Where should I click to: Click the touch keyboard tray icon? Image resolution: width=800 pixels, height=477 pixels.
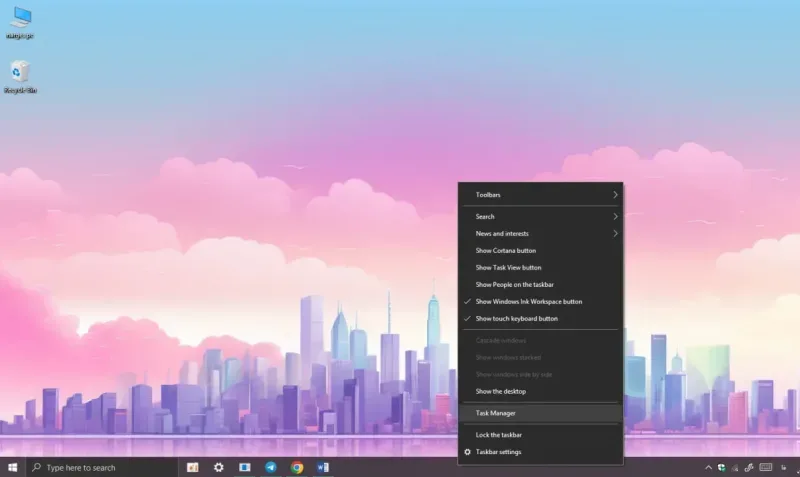pos(765,467)
